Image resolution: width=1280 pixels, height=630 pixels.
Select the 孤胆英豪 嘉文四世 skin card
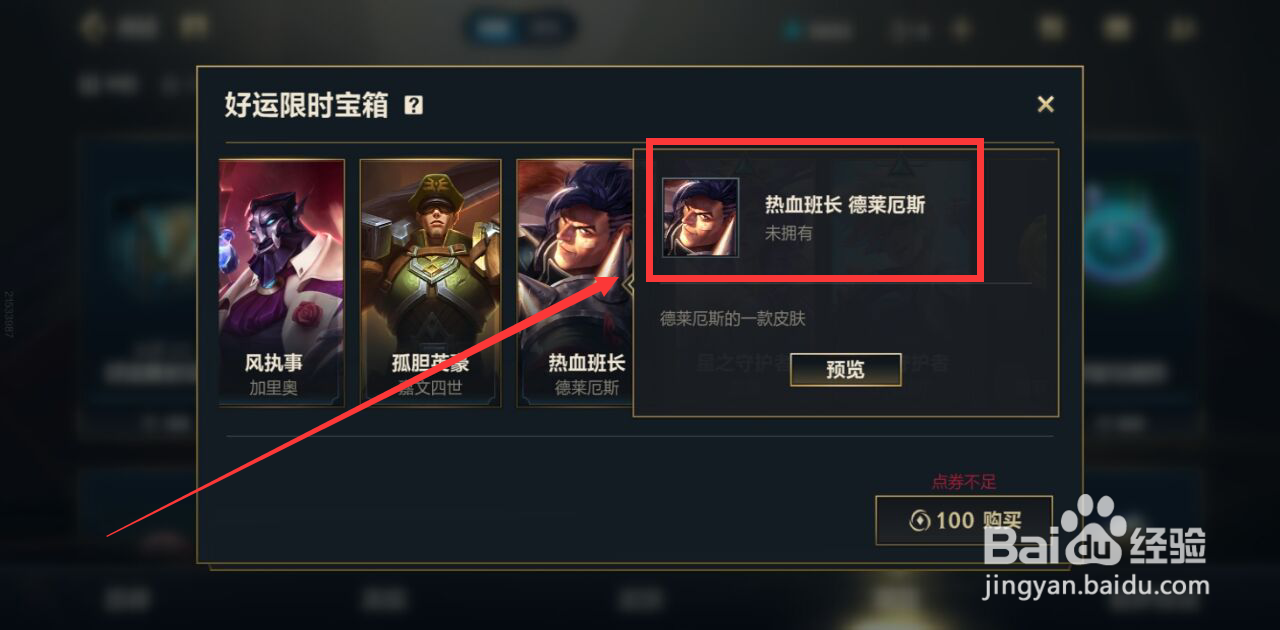click(x=429, y=283)
